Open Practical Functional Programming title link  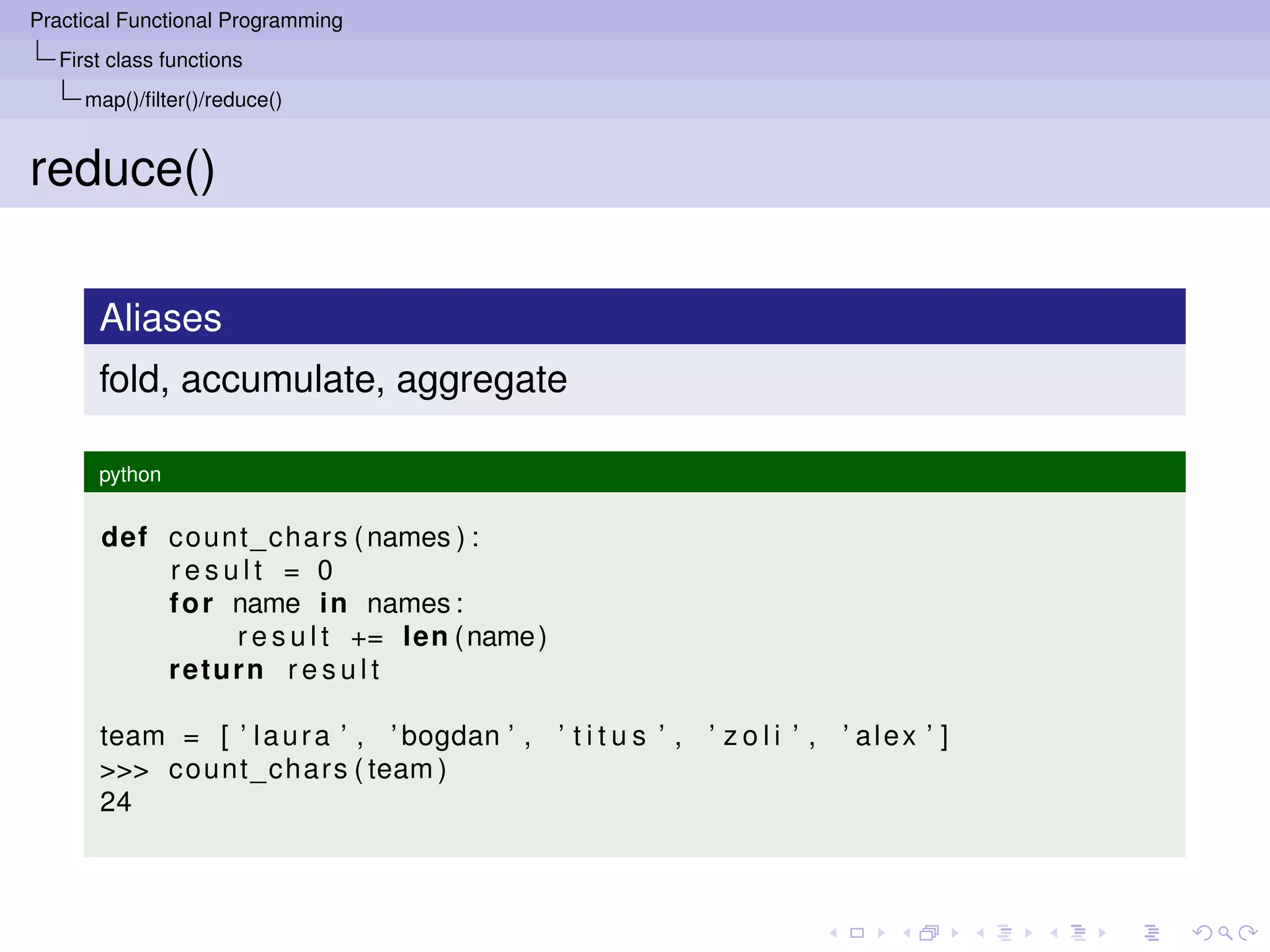186,20
